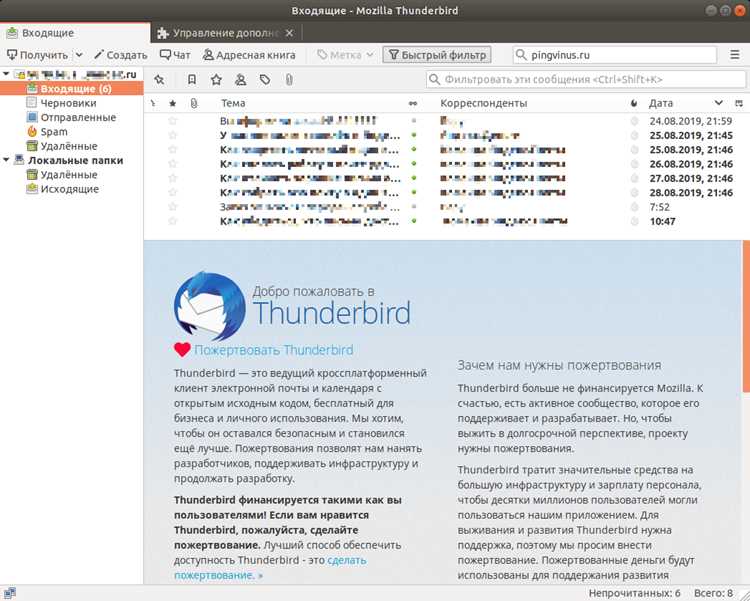Screen dimensions: 750x601
Task: Collapse Локальные папки tree
Action: click(6, 160)
